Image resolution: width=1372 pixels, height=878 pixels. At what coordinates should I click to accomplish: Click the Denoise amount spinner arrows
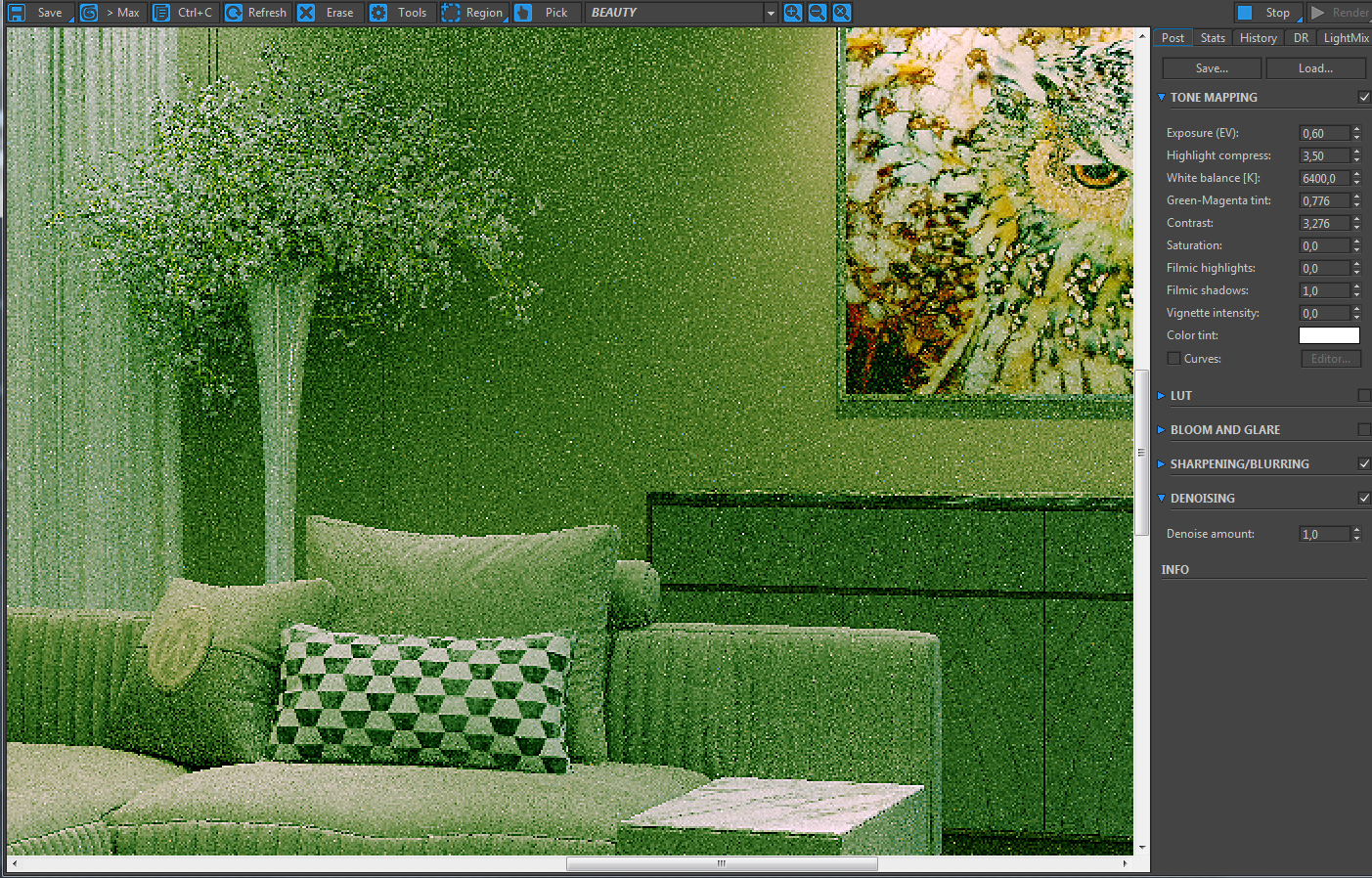[1356, 534]
